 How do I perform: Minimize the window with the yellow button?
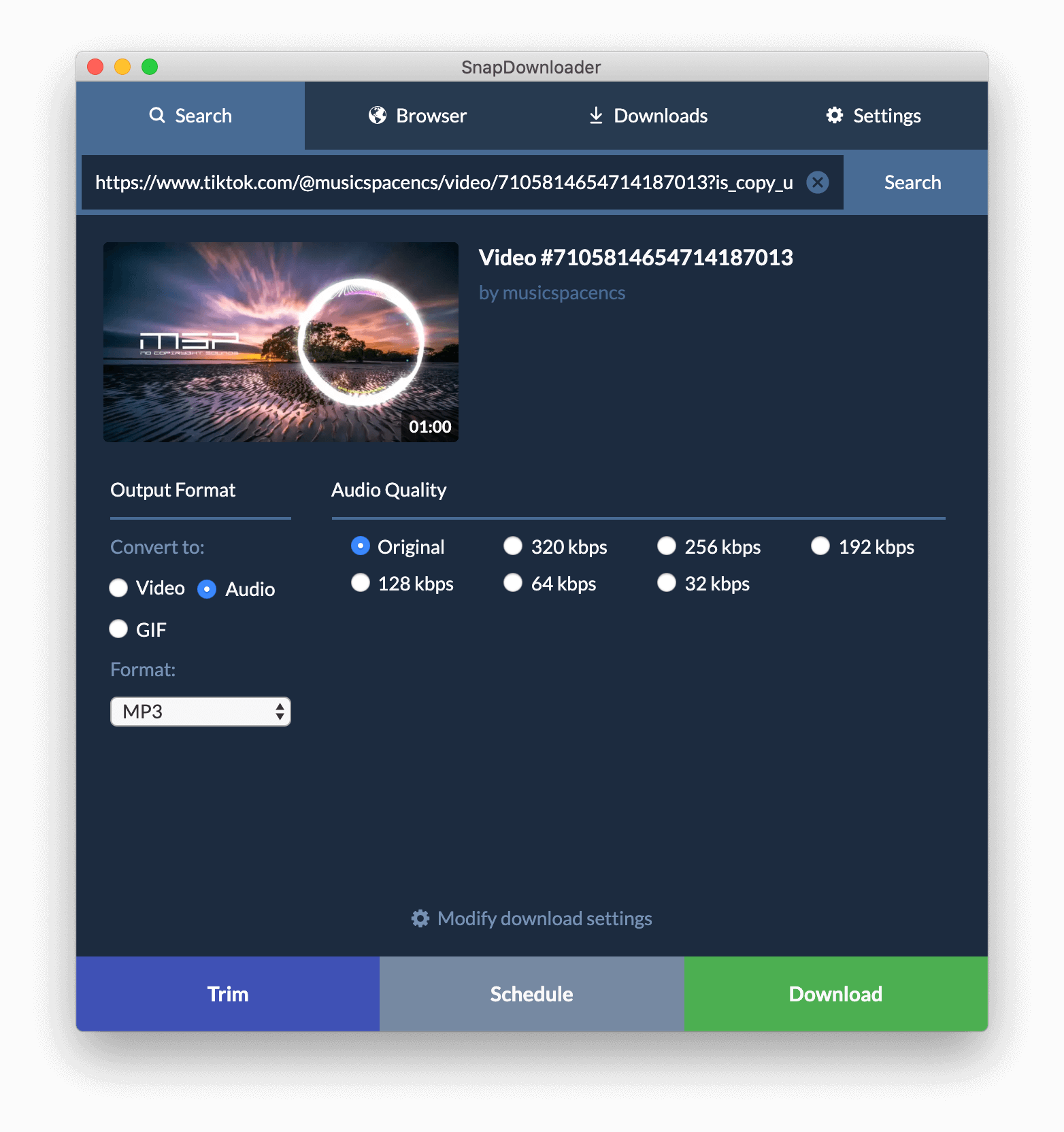(122, 67)
